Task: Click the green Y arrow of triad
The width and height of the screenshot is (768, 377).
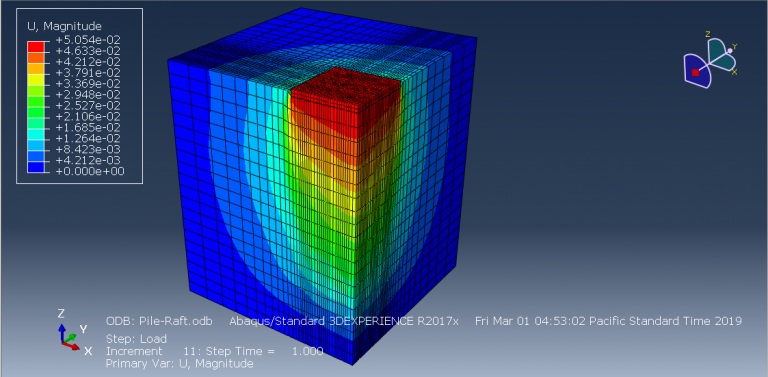Action: [x=70, y=338]
